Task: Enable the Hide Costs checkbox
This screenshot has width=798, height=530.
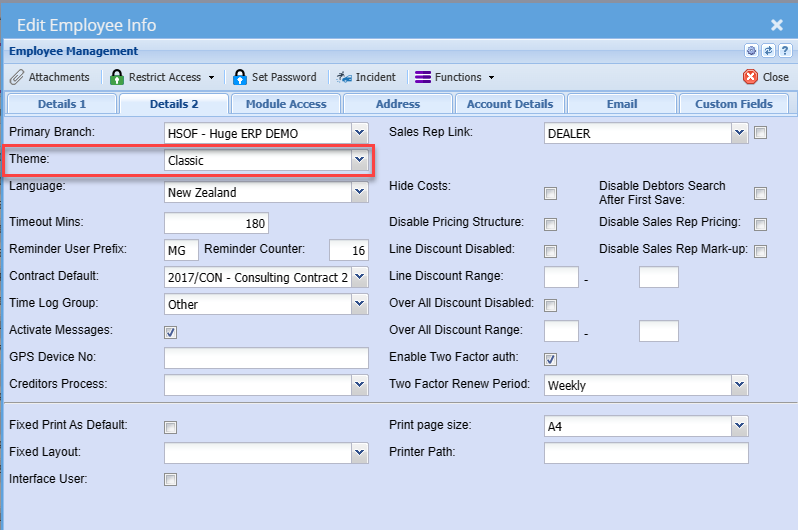Action: (550, 193)
